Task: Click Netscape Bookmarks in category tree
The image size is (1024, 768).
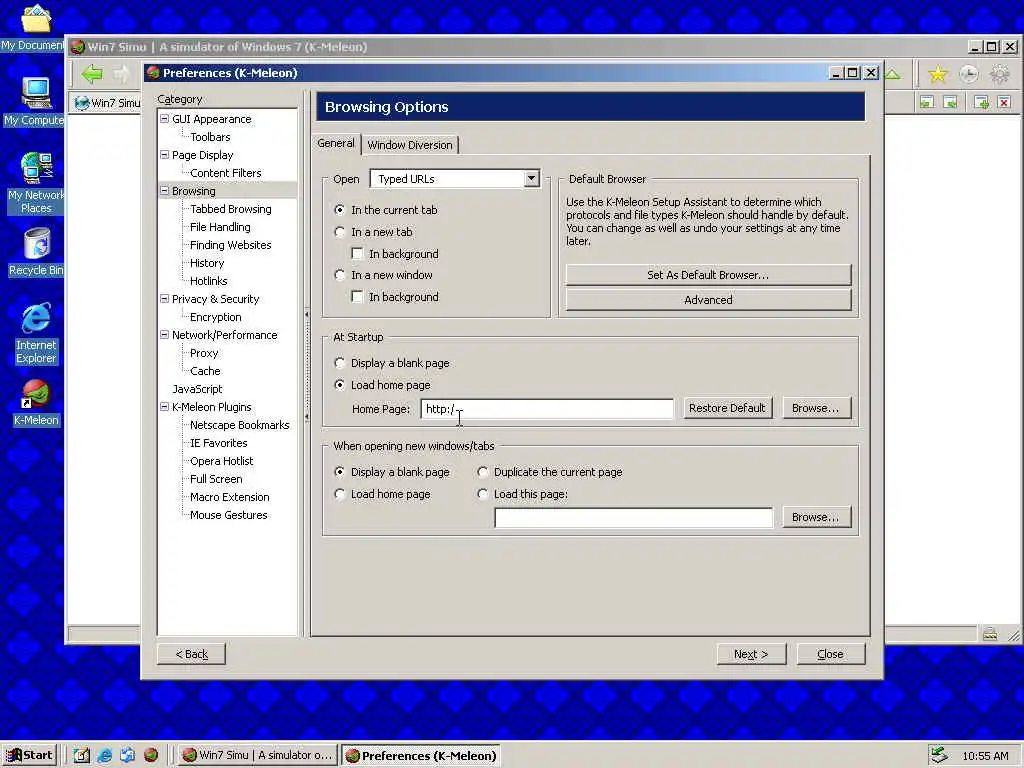Action: [x=240, y=424]
